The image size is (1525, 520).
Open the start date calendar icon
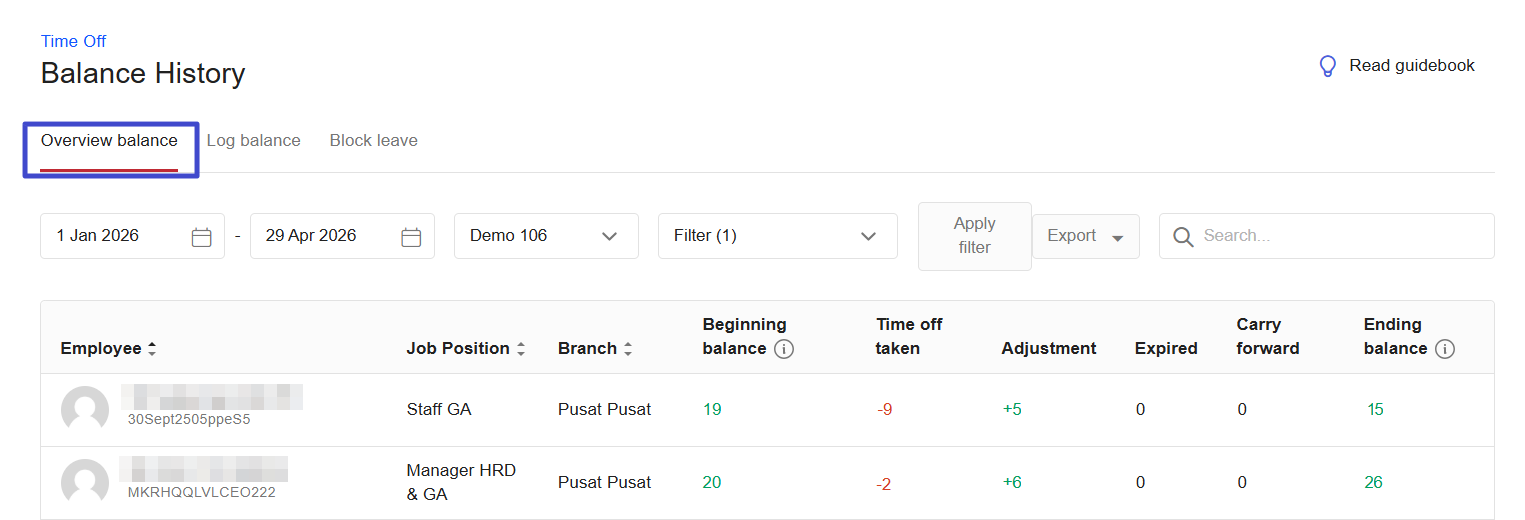(201, 237)
